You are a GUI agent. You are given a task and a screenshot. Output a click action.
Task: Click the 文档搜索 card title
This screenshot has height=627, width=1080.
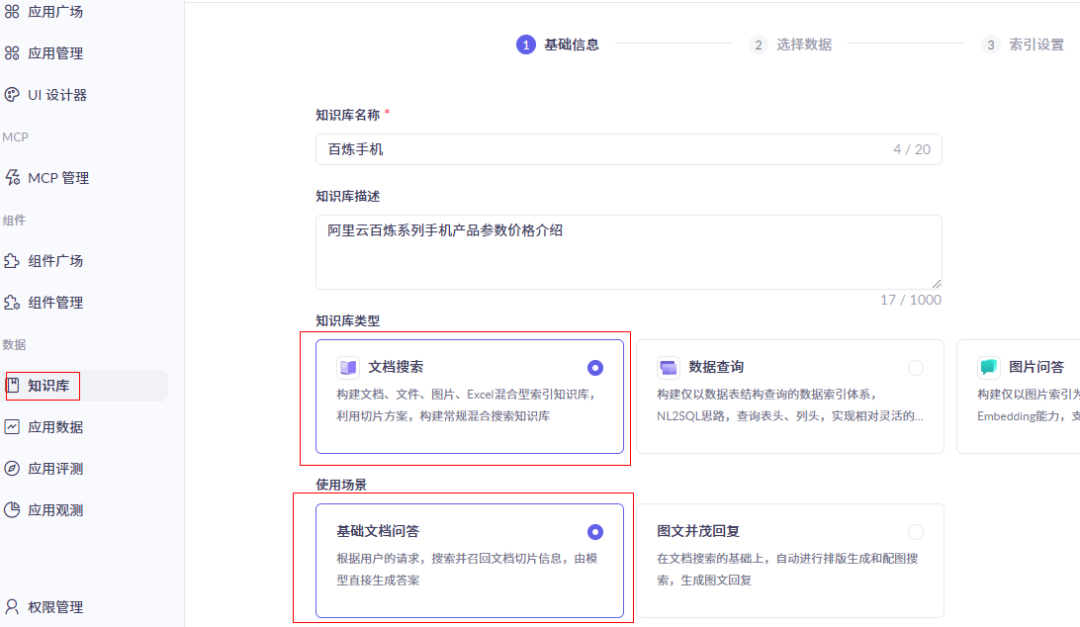(x=395, y=367)
